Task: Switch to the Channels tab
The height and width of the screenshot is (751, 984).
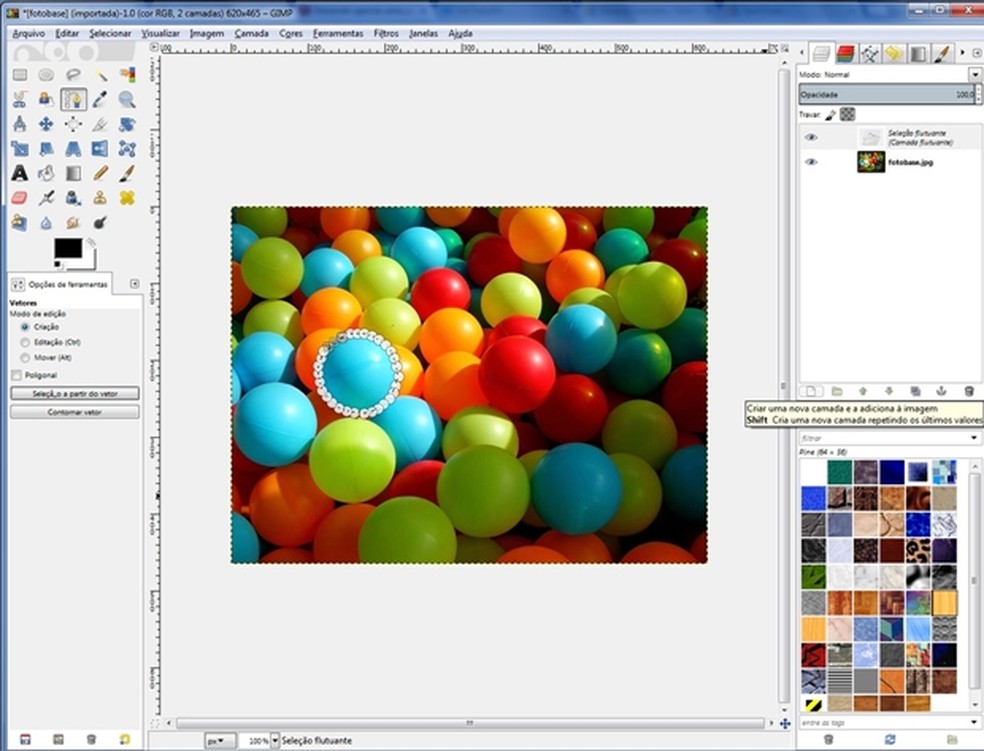Action: coord(845,54)
